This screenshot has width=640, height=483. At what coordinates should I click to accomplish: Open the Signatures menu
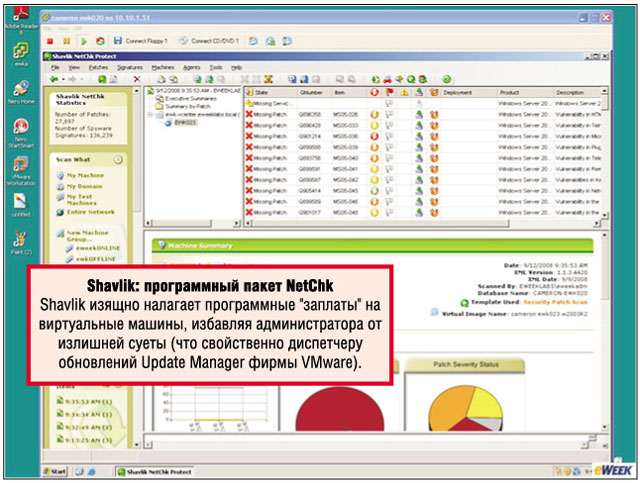click(130, 67)
